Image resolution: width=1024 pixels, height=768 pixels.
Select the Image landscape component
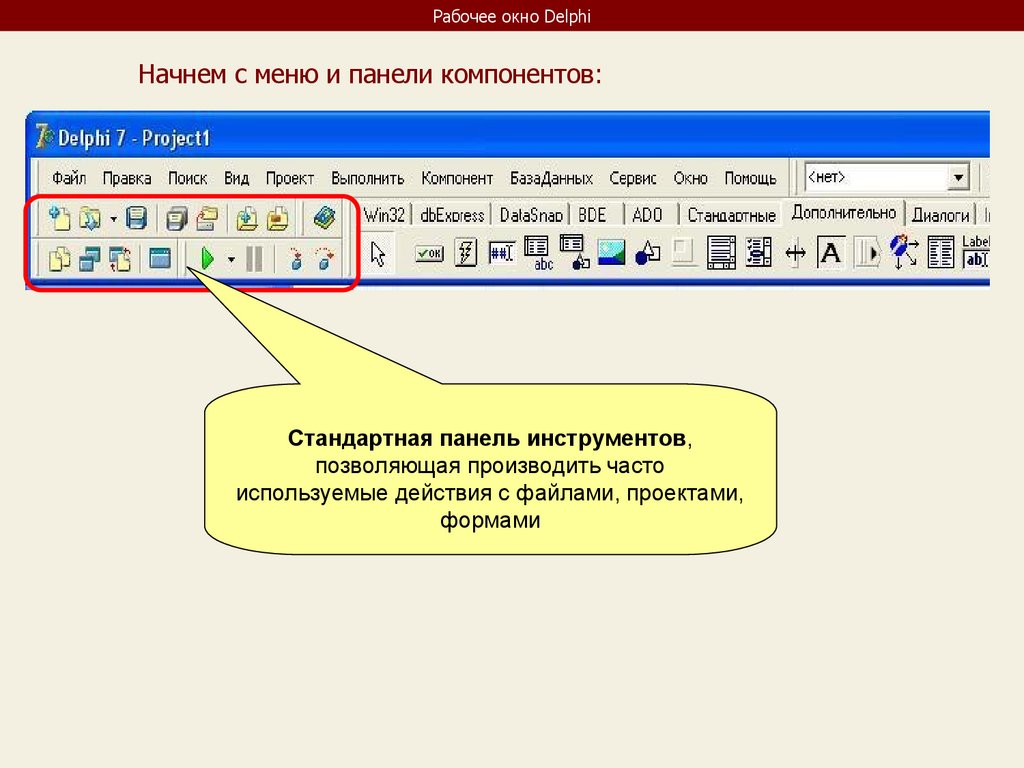[611, 253]
